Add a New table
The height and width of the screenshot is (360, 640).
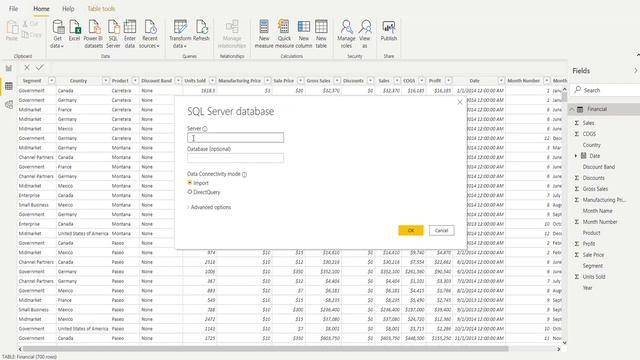pyautogui.click(x=321, y=34)
